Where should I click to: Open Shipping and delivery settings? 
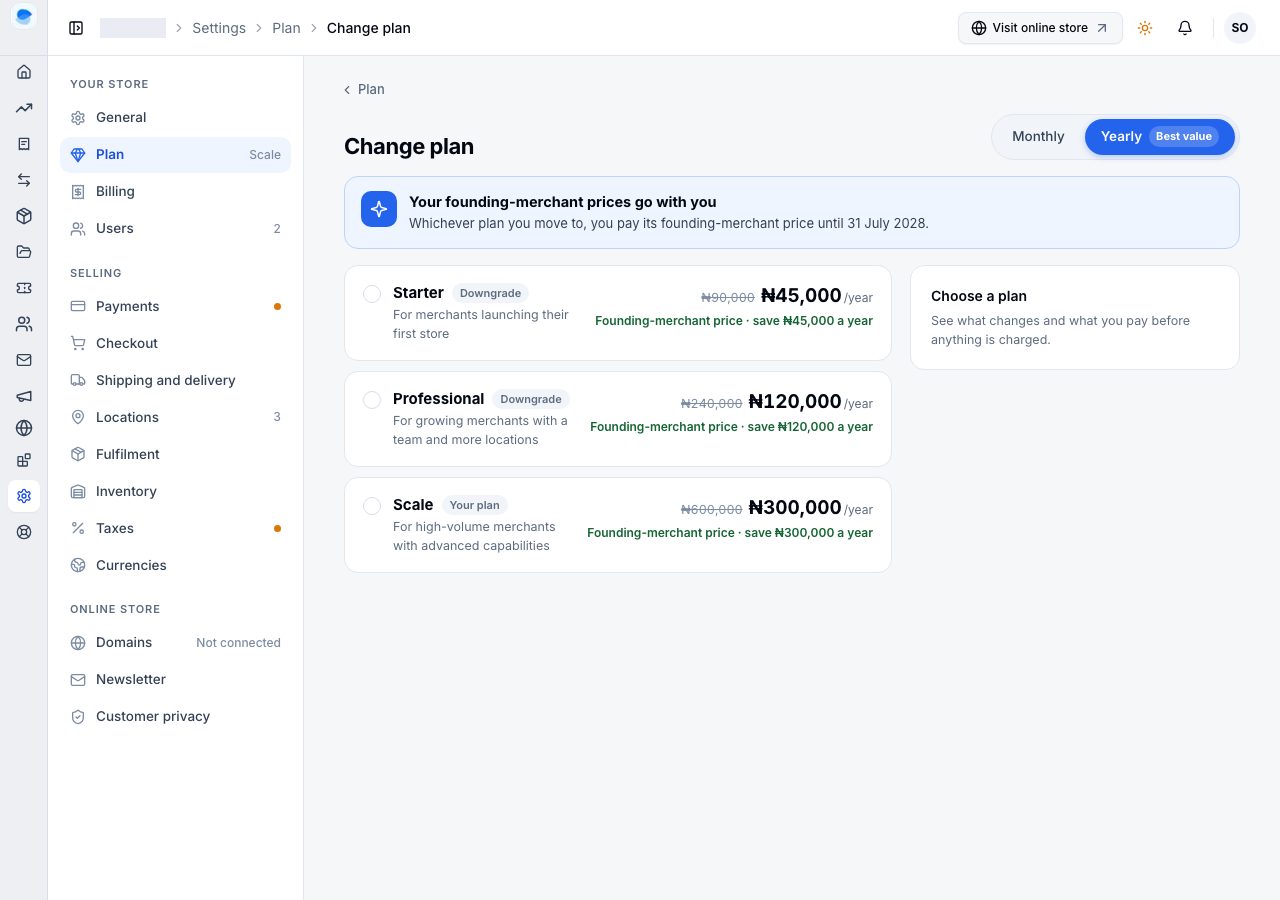[176, 381]
